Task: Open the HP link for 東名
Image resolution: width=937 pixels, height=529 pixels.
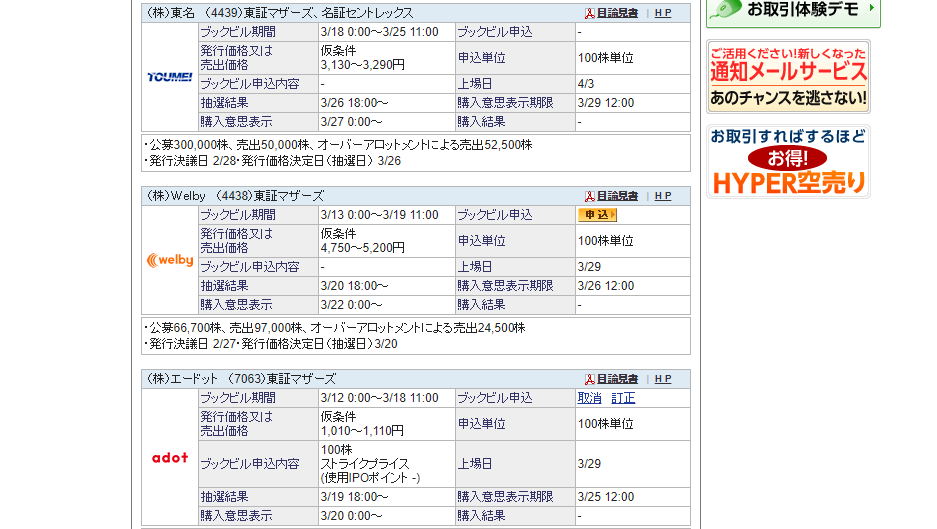Action: (x=663, y=13)
